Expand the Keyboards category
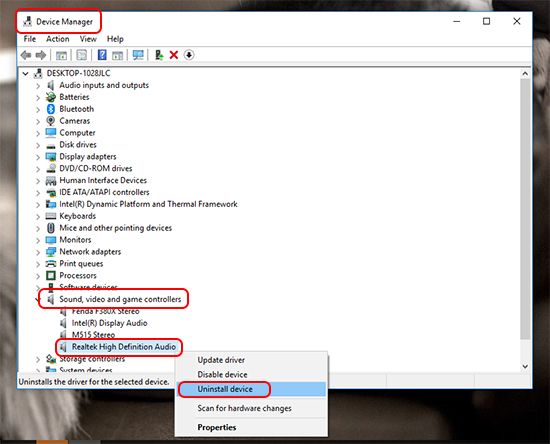This screenshot has height=444, width=550. click(38, 216)
